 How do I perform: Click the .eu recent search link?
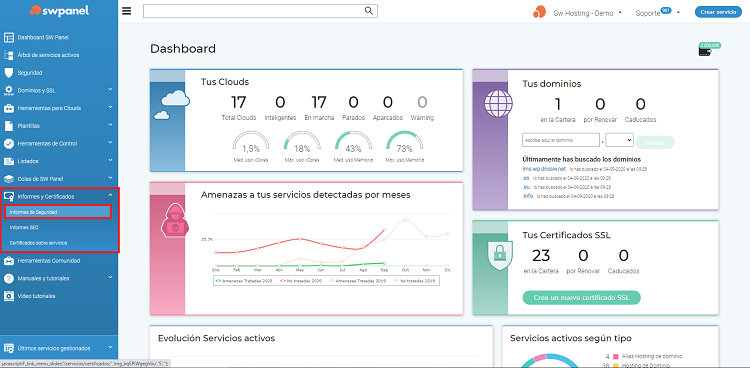click(526, 187)
